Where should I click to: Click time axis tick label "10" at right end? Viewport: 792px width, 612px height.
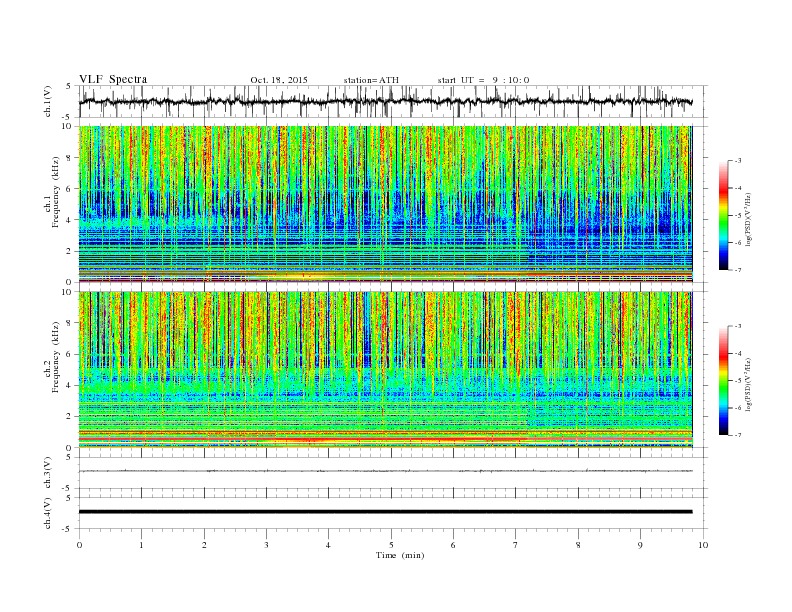[x=703, y=545]
